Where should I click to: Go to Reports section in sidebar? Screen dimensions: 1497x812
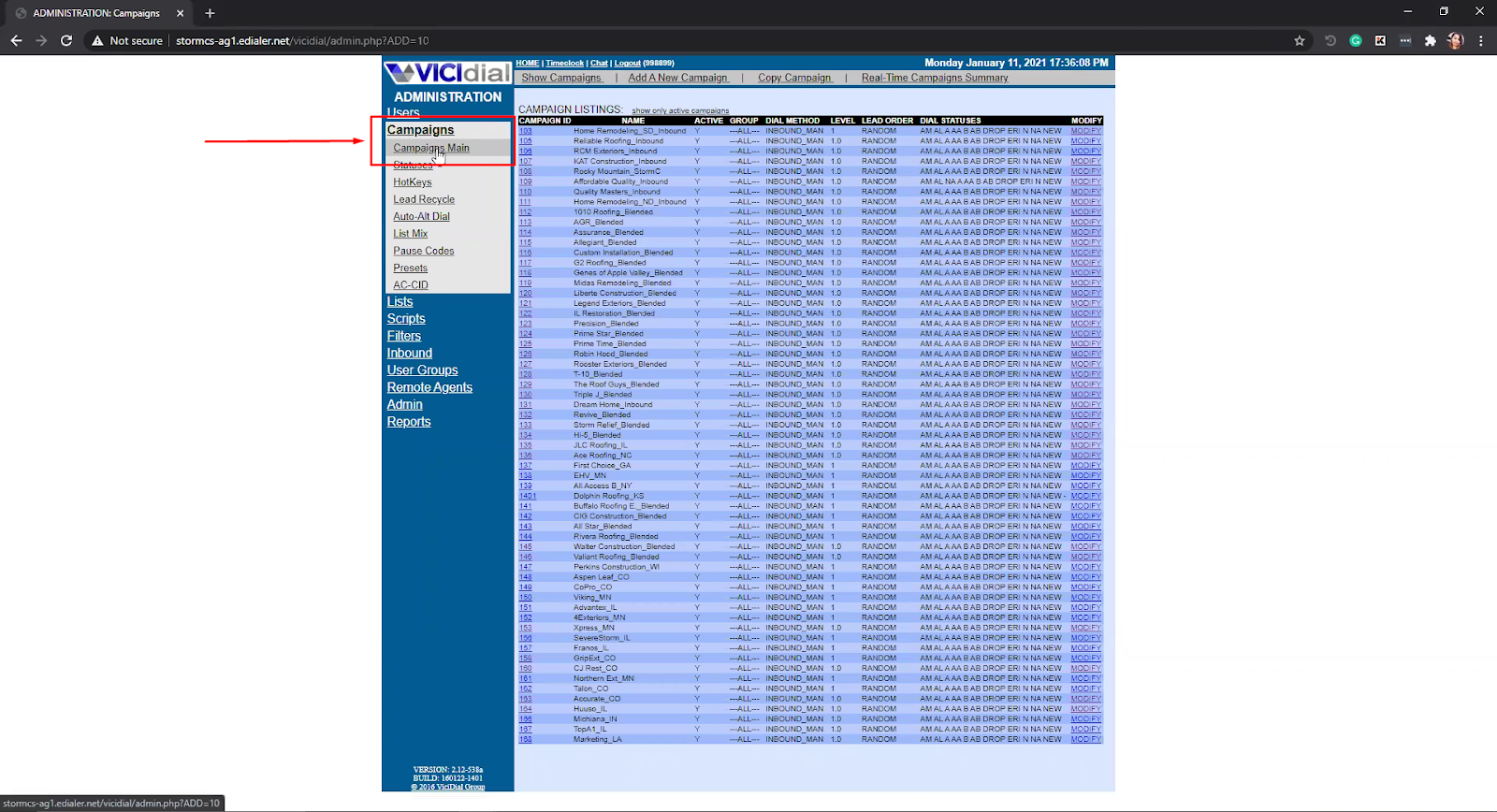(409, 422)
